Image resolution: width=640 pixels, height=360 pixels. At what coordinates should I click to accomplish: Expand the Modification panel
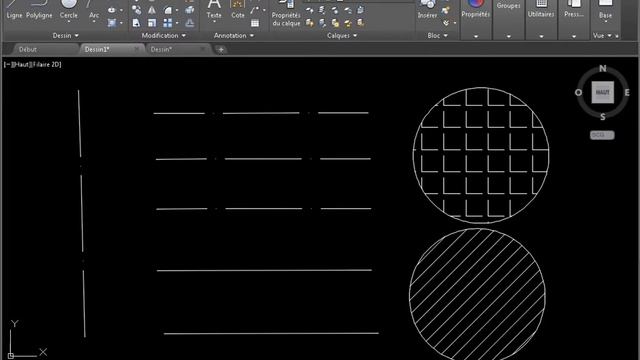[164, 36]
